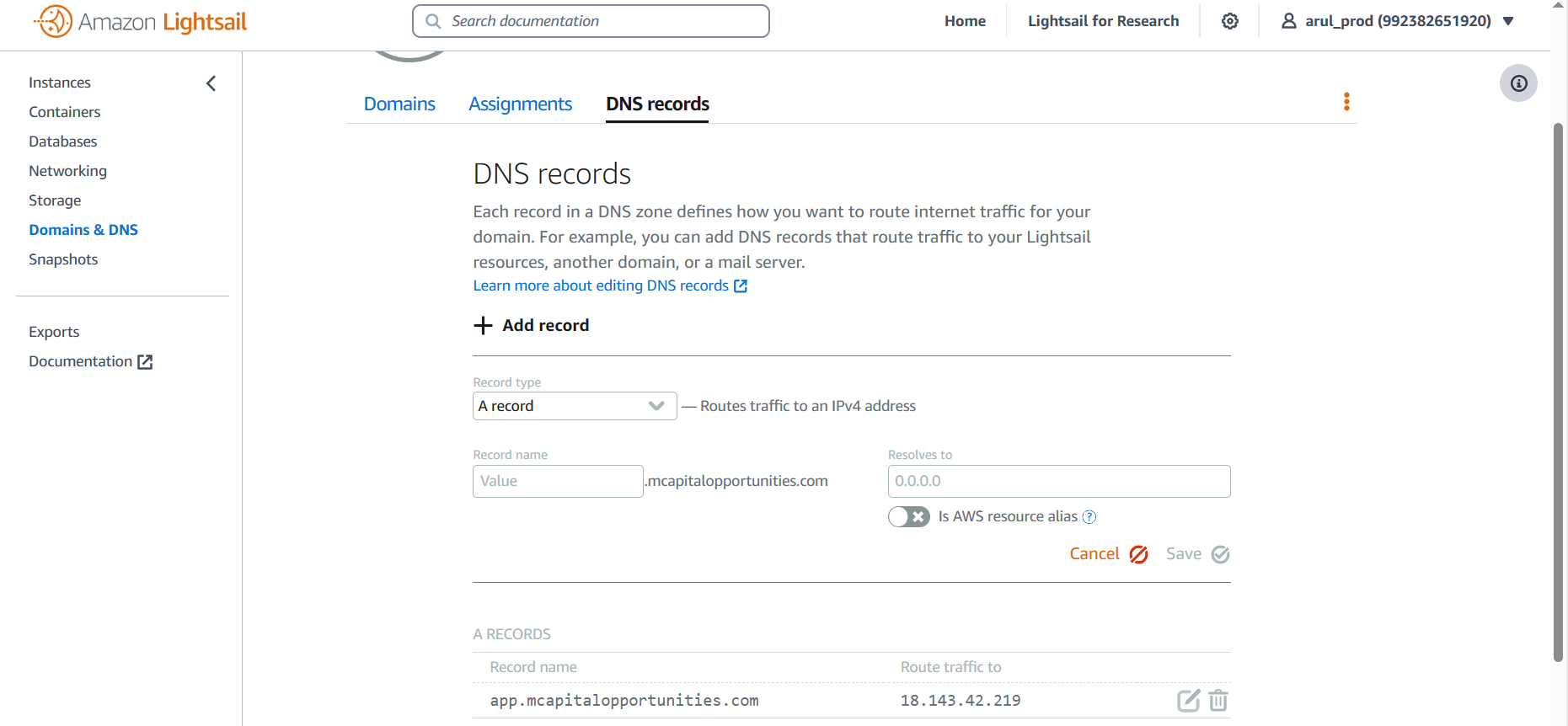Click the Amazon Lightsail logo
The width and height of the screenshot is (1568, 726).
140,22
